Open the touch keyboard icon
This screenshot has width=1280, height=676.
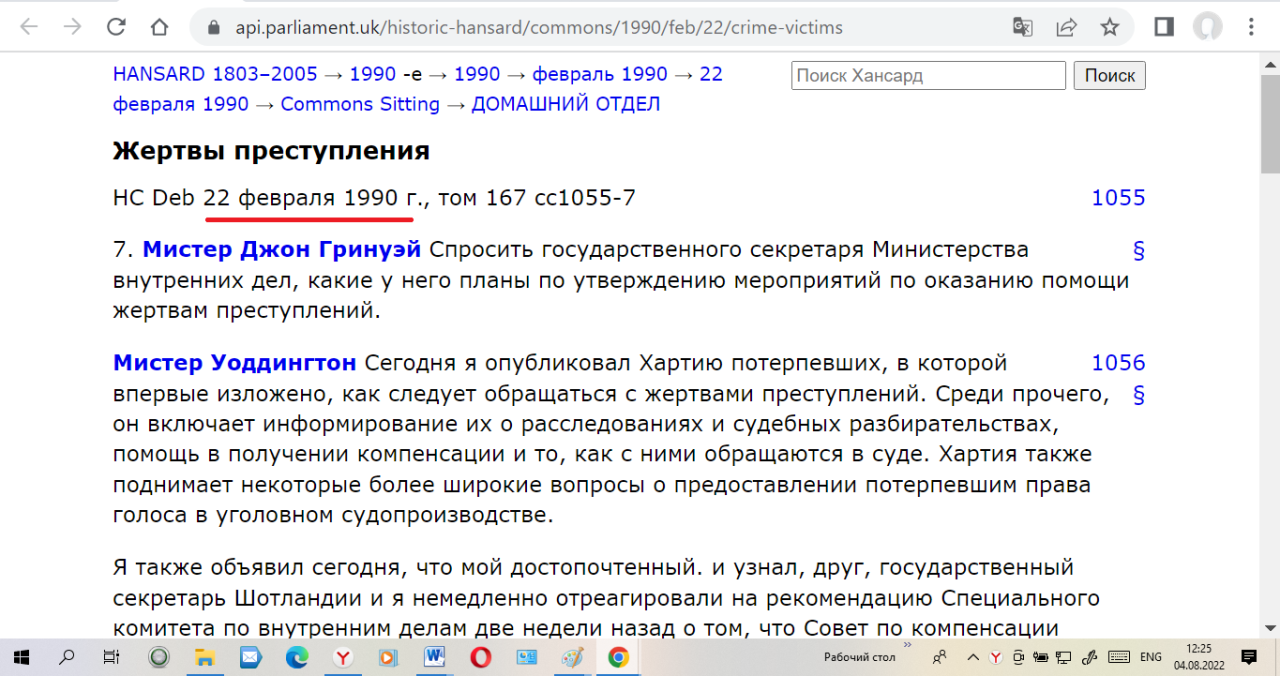point(1119,657)
